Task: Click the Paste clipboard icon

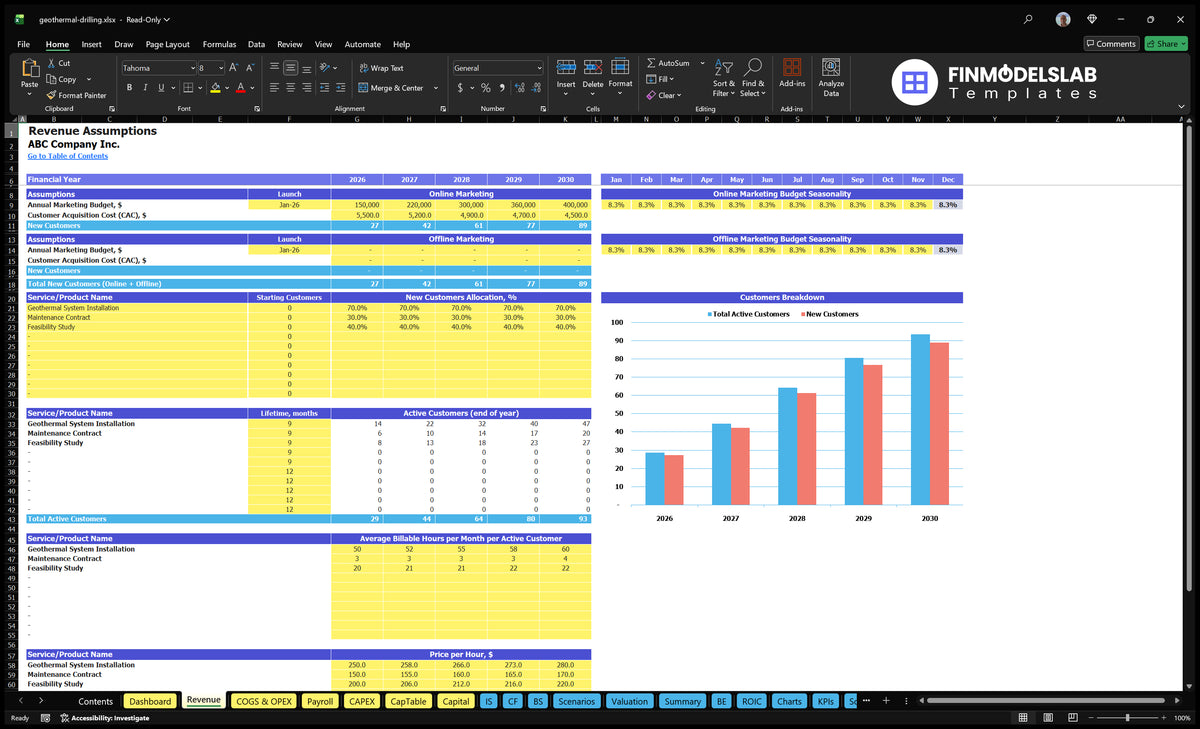Action: (x=29, y=69)
